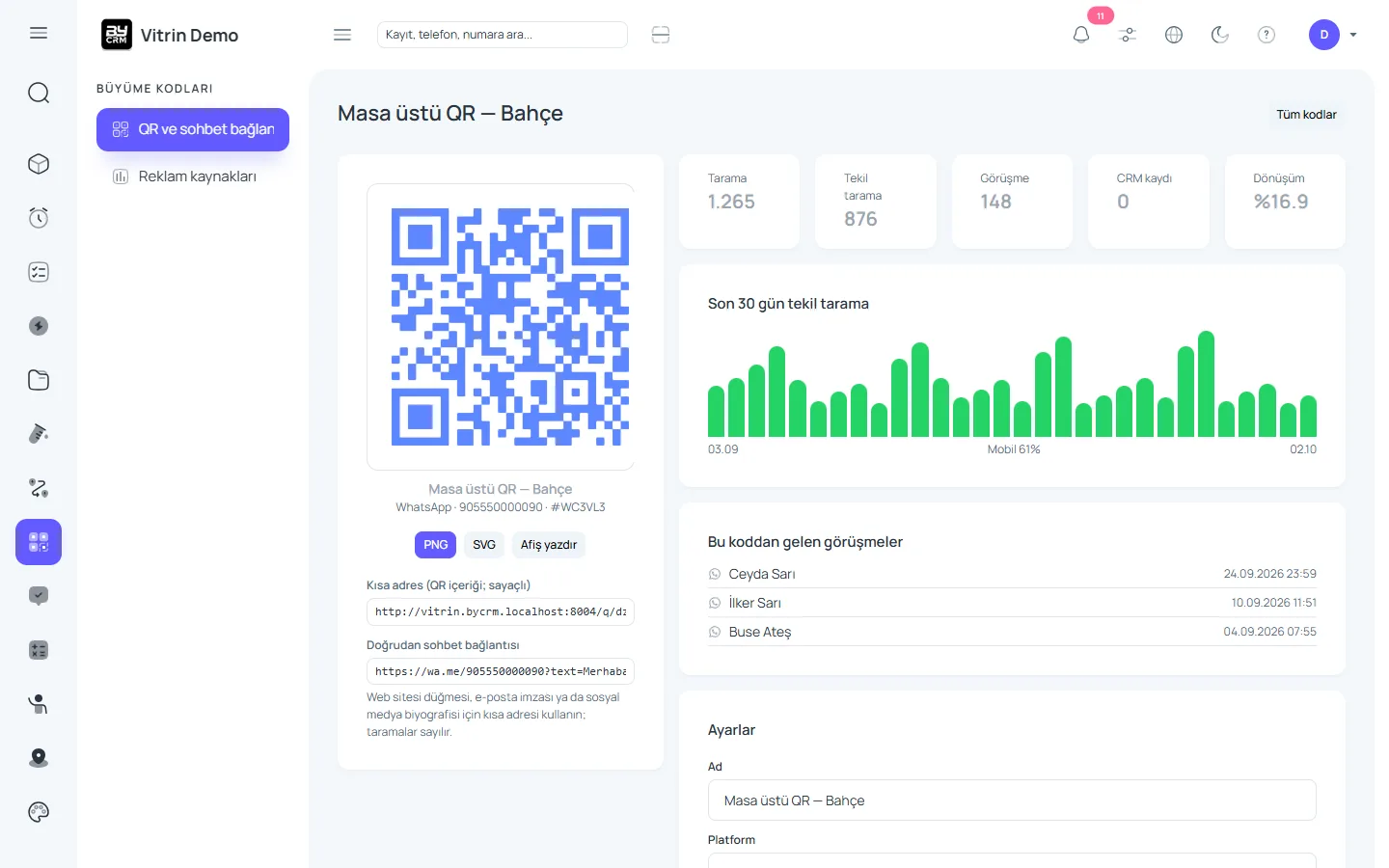The width and height of the screenshot is (1389, 868).
Task: Open the map pin icon in left rail
Action: pos(39,758)
